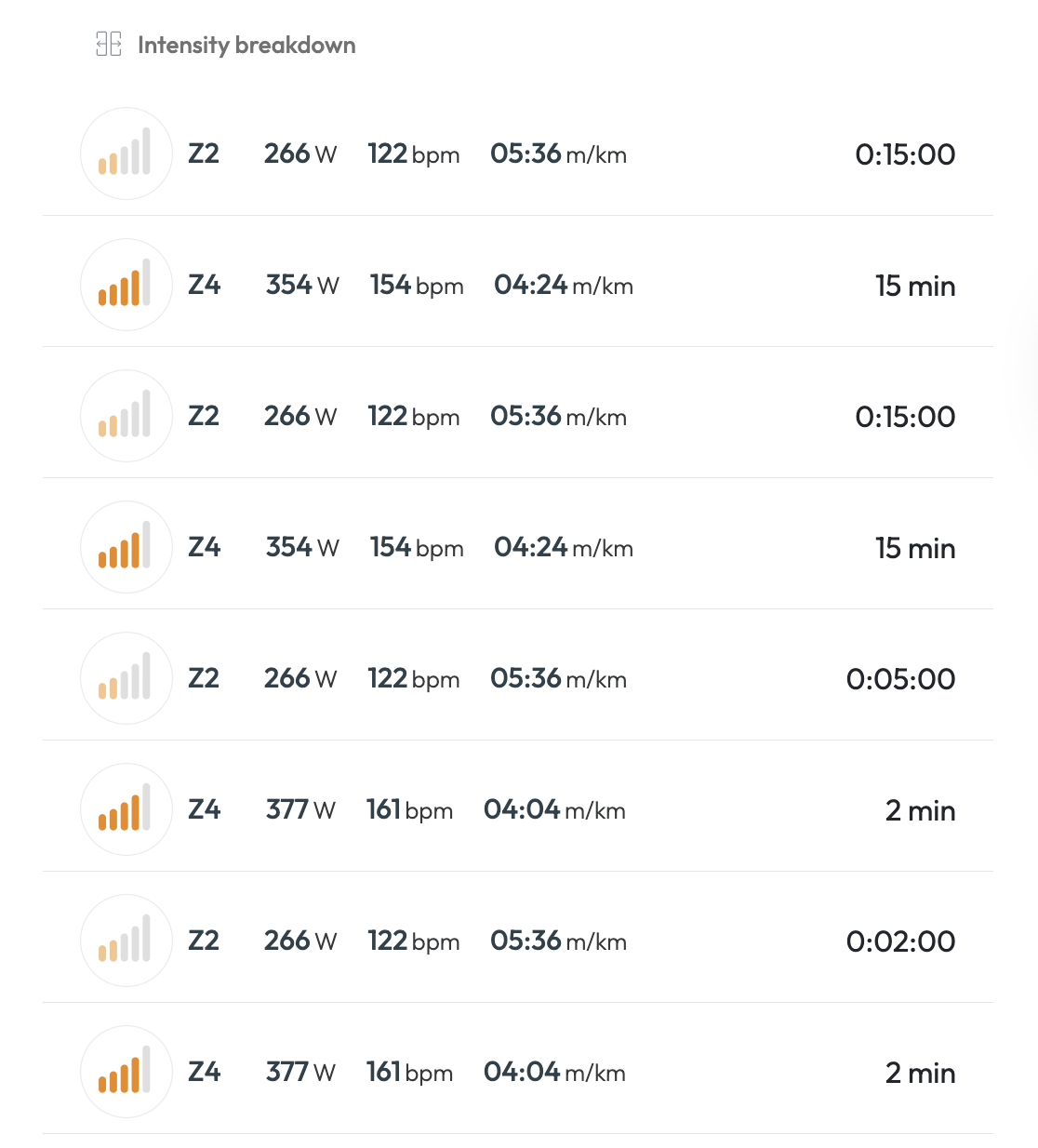
Task: Click the Z4 intensity icon beside first 354 W
Action: [x=126, y=285]
